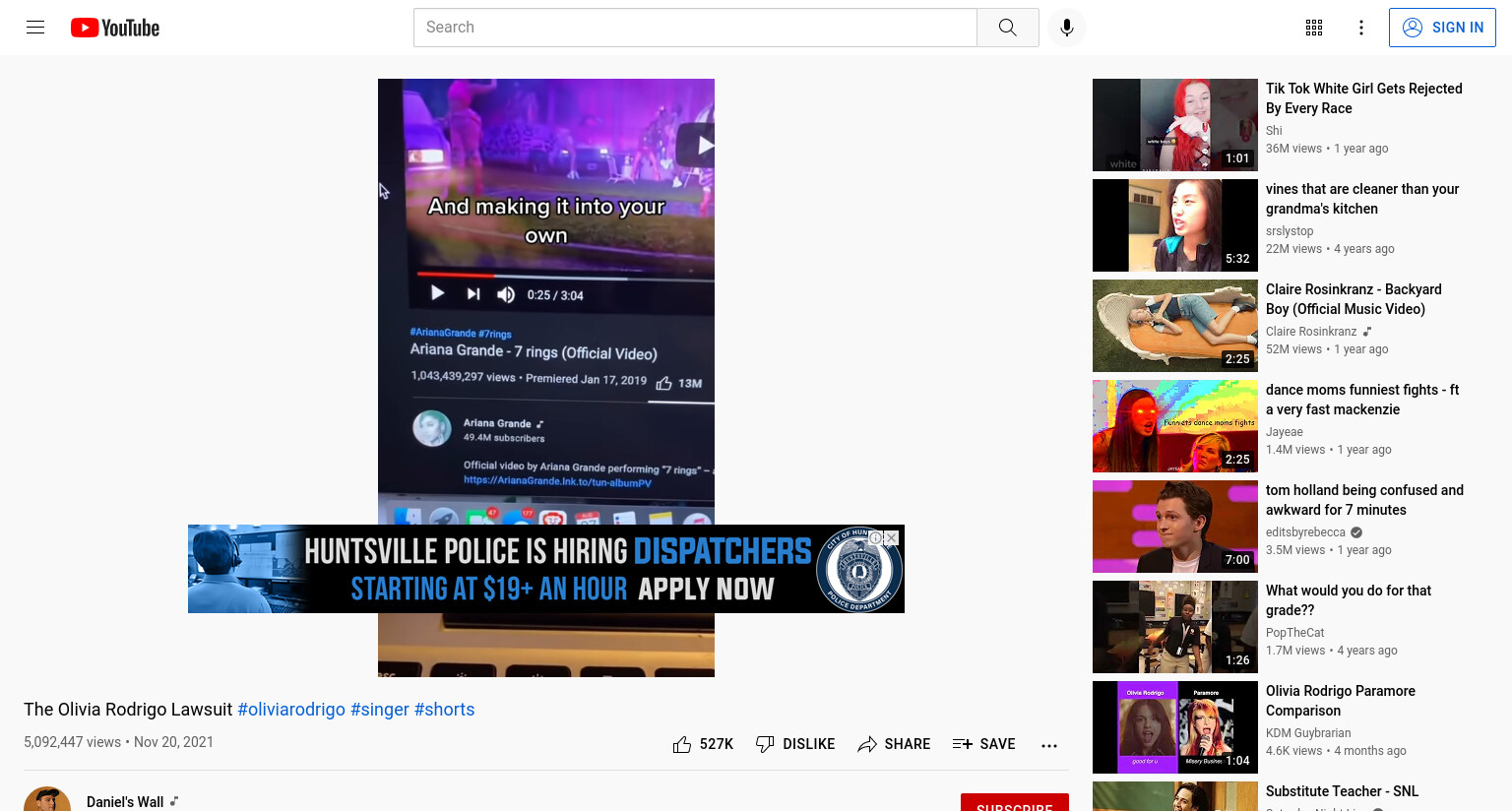The image size is (1512, 811).
Task: Open Claire Rosinkranz Backyard Boy thumbnail
Action: [1175, 326]
